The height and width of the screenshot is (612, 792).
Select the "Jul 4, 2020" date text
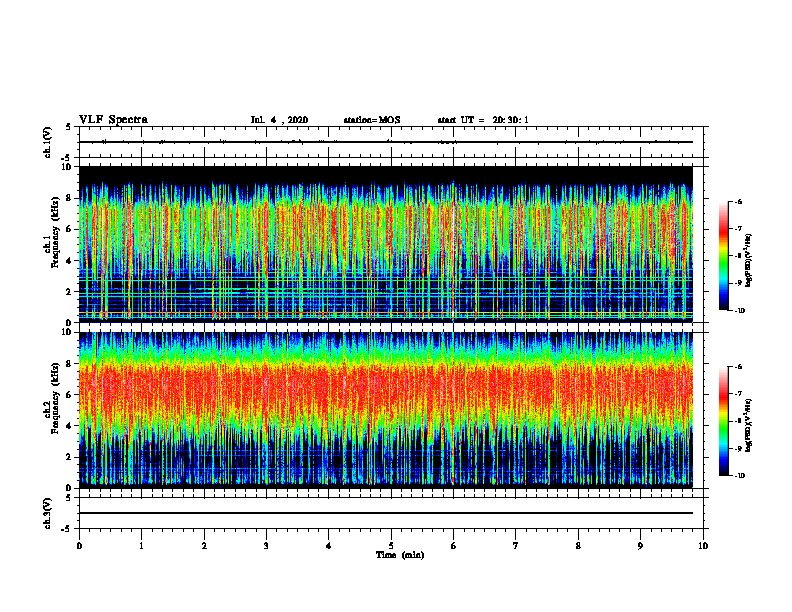tap(279, 120)
